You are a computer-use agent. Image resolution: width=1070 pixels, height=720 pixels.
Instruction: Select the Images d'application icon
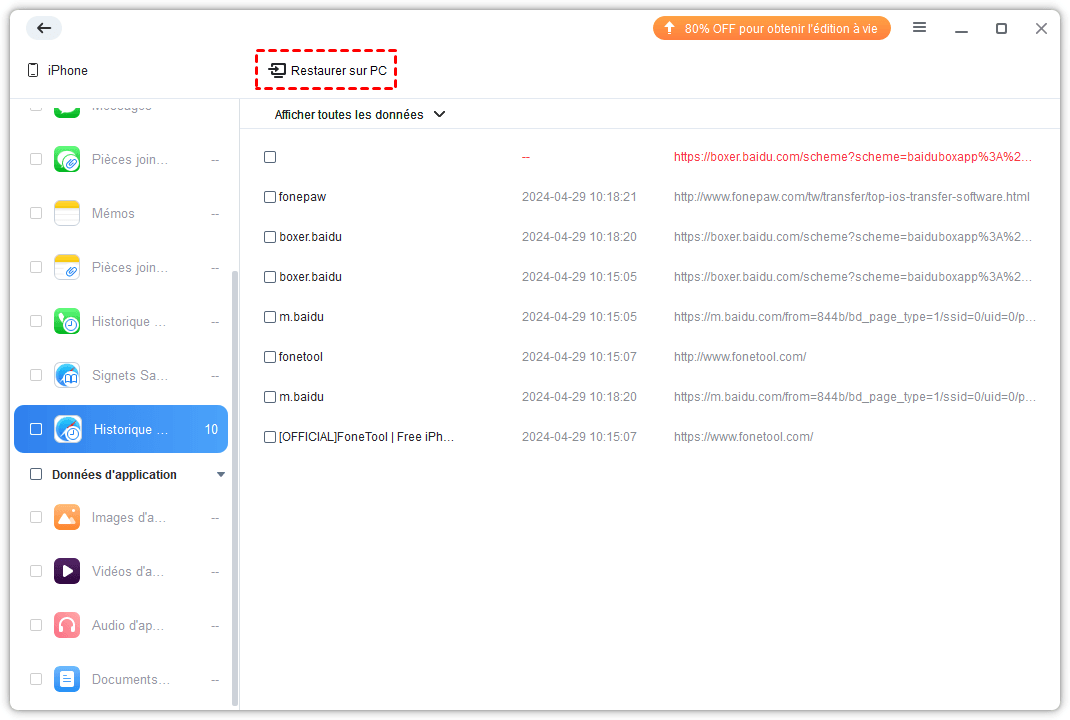67,517
